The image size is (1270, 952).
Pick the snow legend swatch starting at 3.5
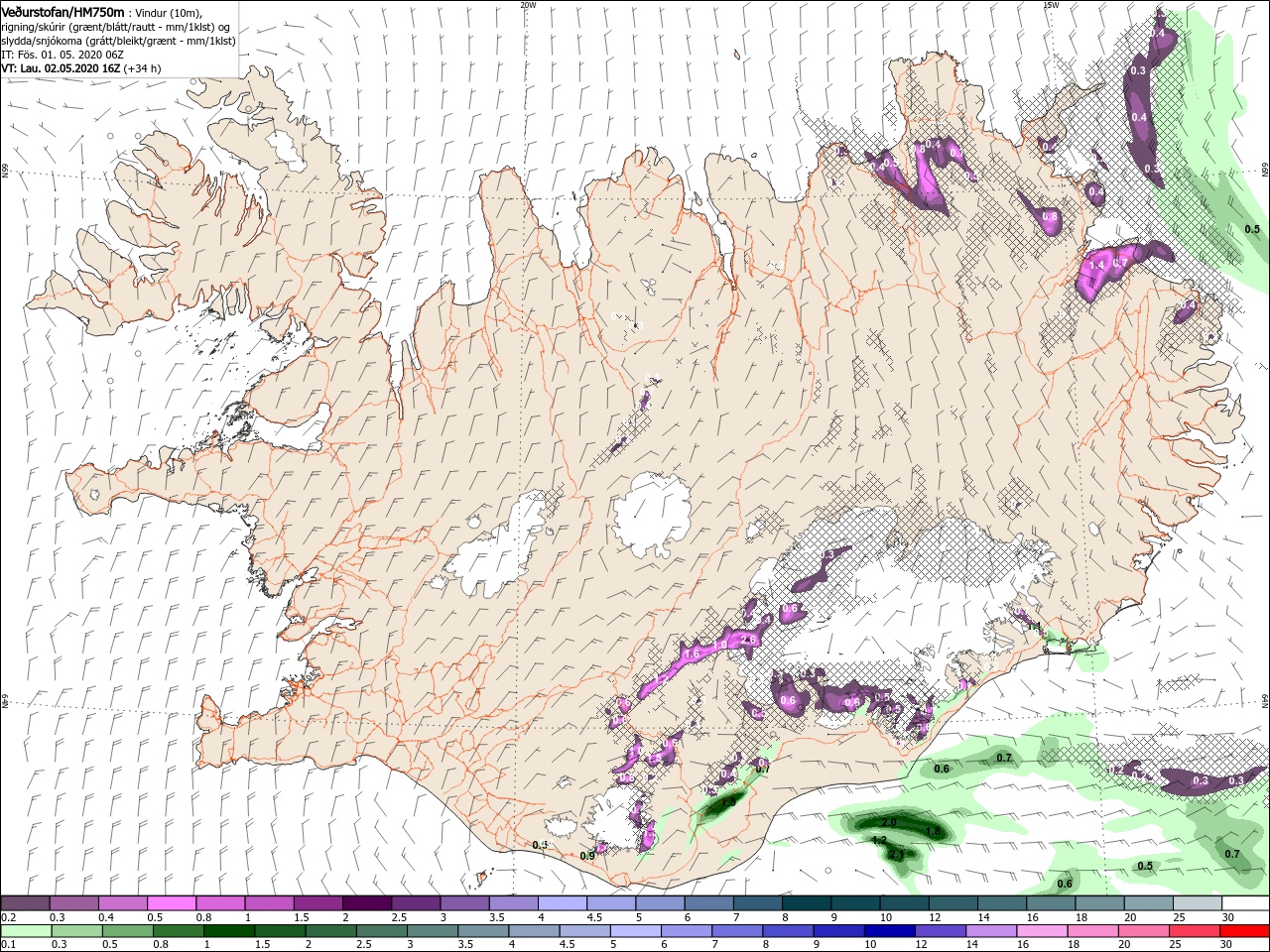click(513, 902)
